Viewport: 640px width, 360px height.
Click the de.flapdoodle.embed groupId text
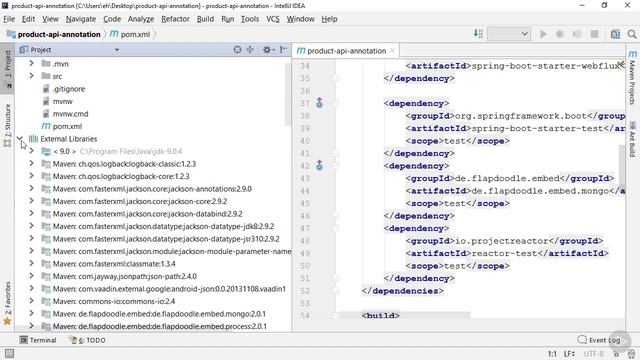pyautogui.click(x=507, y=178)
